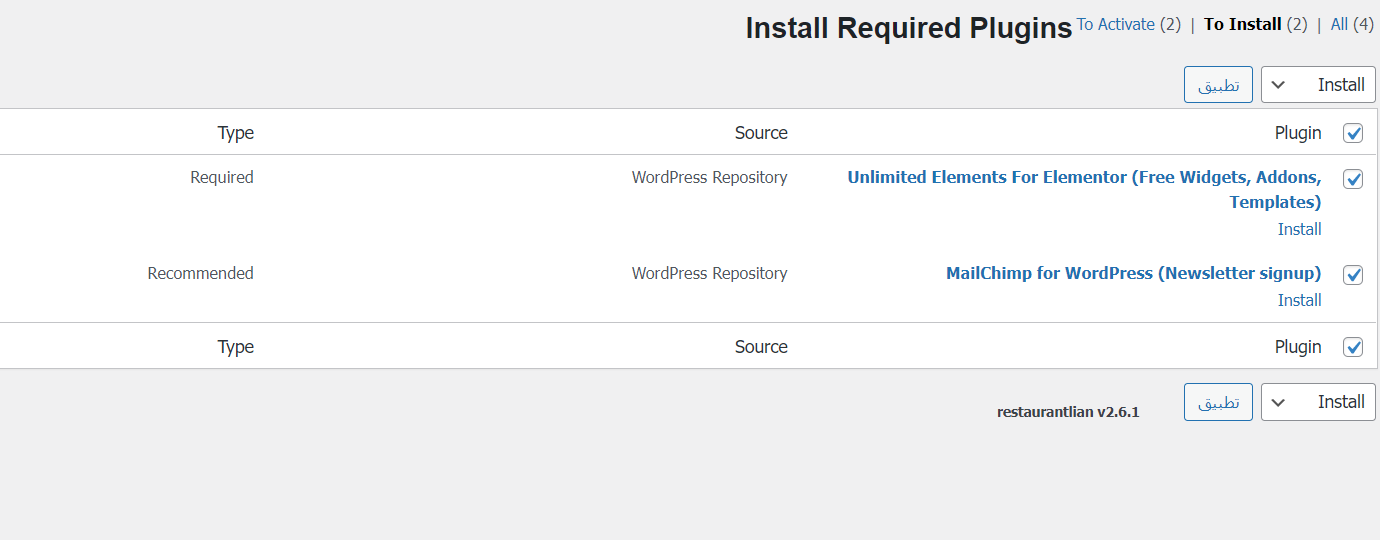1380x540 pixels.
Task: Click the top Source column header
Action: (x=761, y=133)
